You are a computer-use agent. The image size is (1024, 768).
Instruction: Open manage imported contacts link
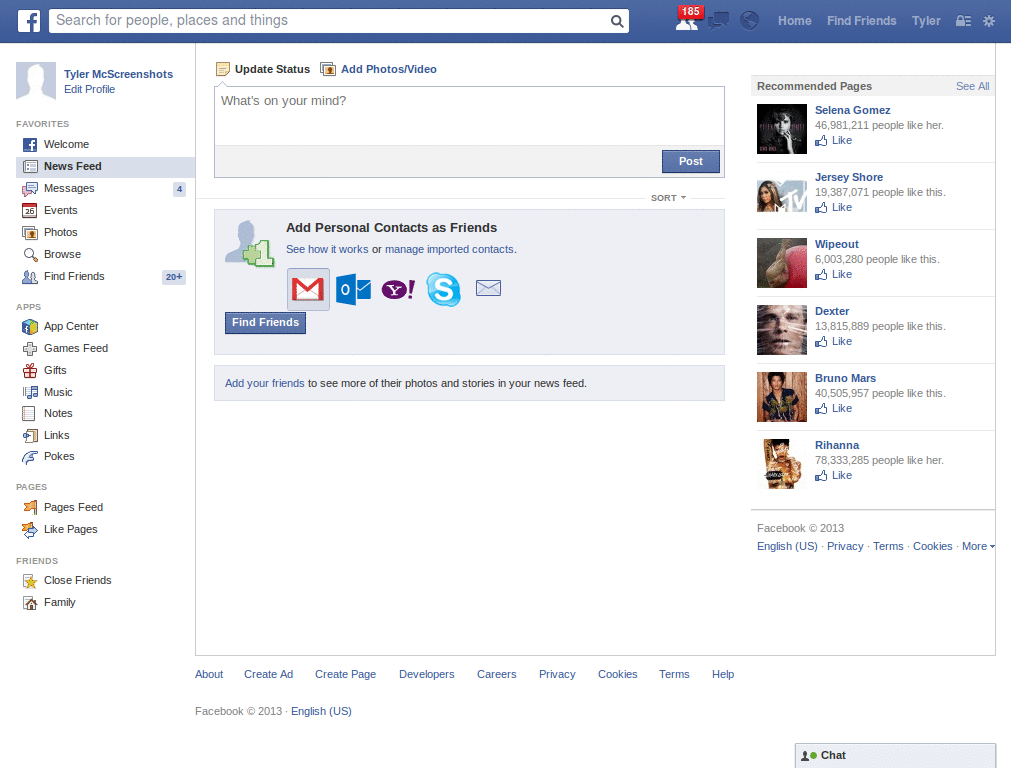click(449, 249)
